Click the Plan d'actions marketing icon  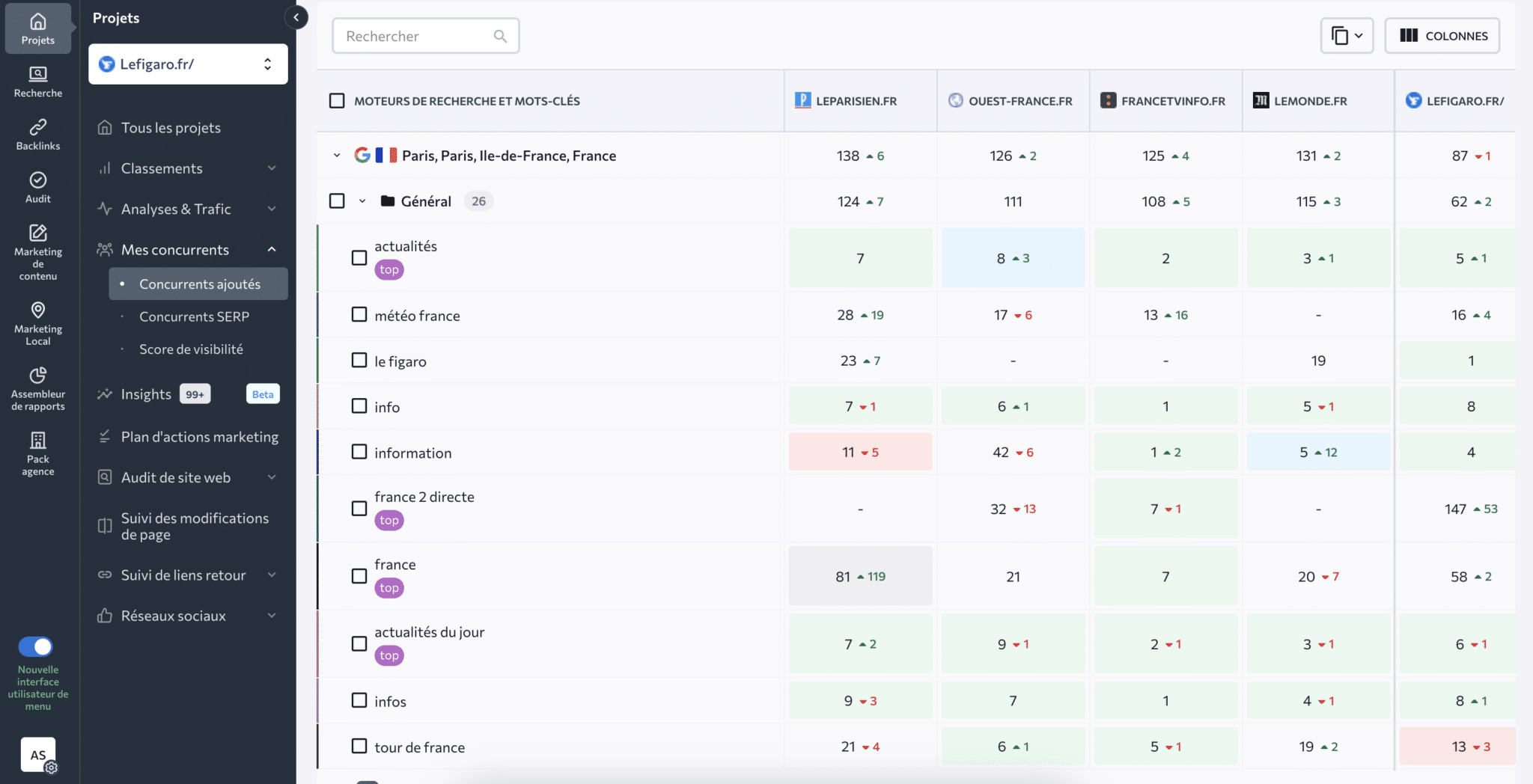point(105,436)
